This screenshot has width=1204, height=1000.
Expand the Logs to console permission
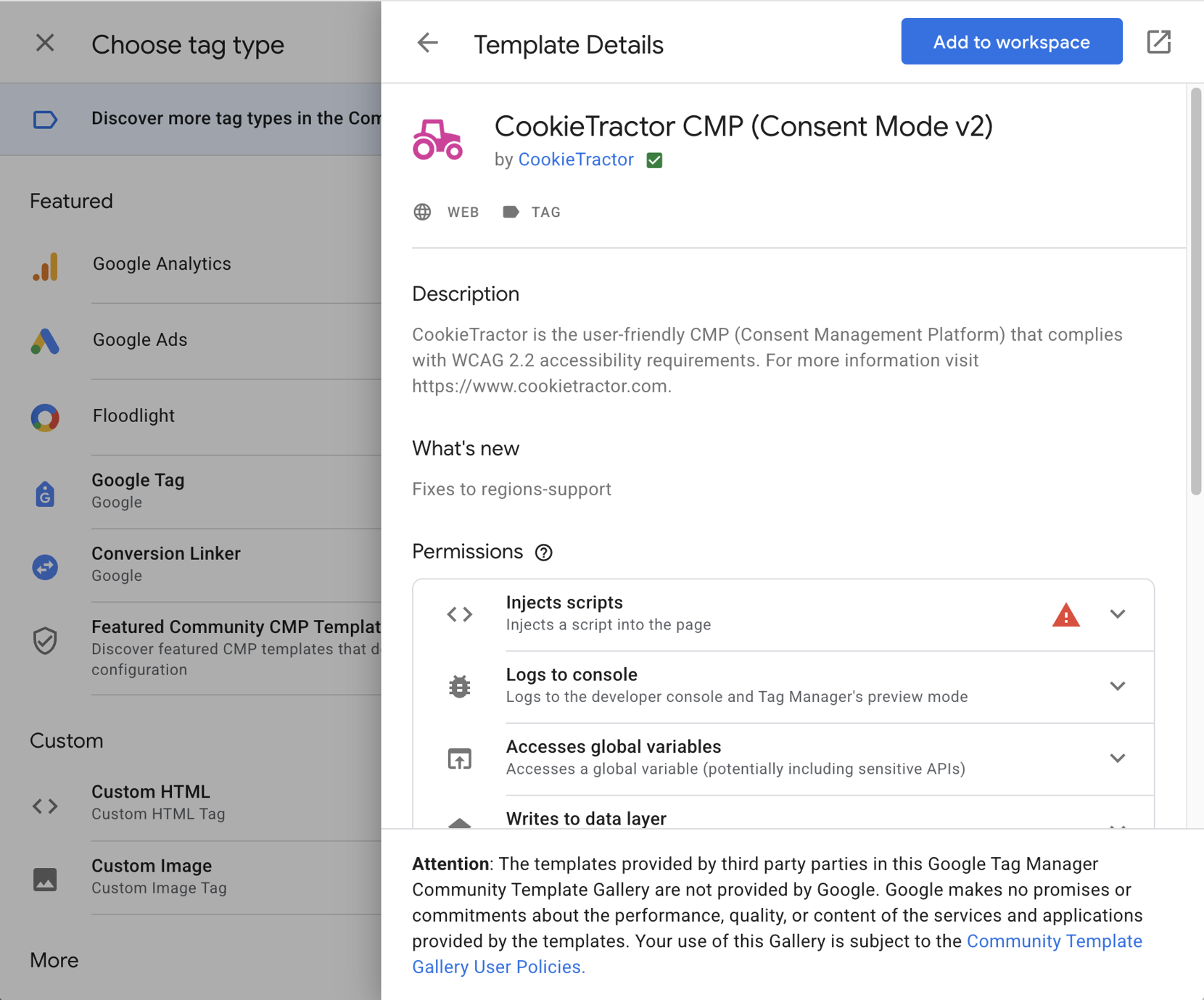(x=1117, y=686)
